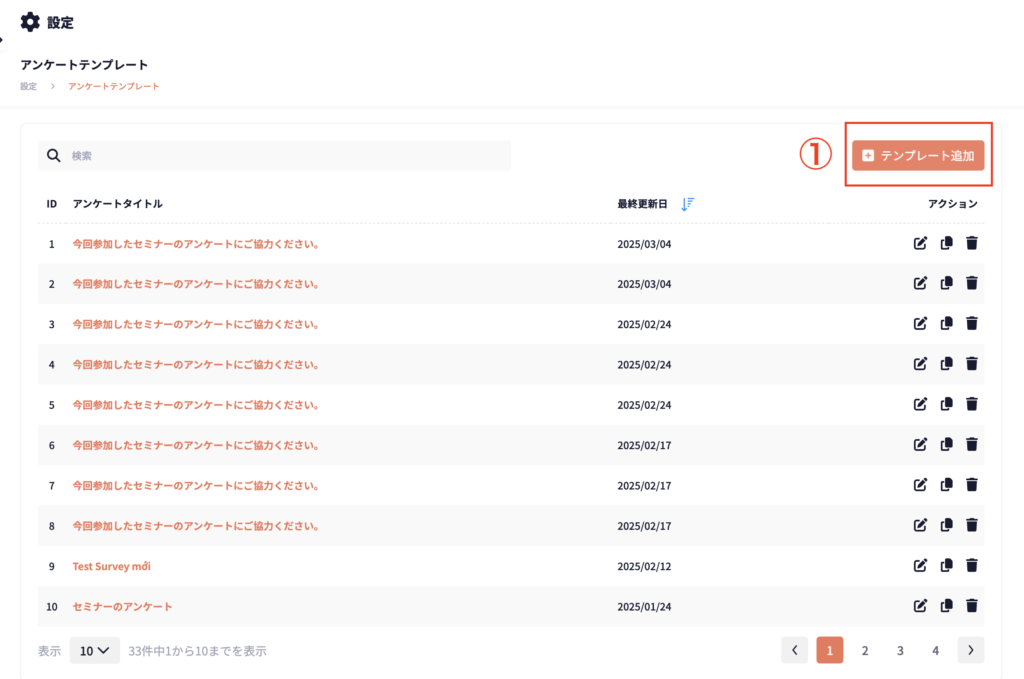Copy the セミナーのアンケート template in row 10
Viewport: 1024px width, 679px height.
(946, 605)
